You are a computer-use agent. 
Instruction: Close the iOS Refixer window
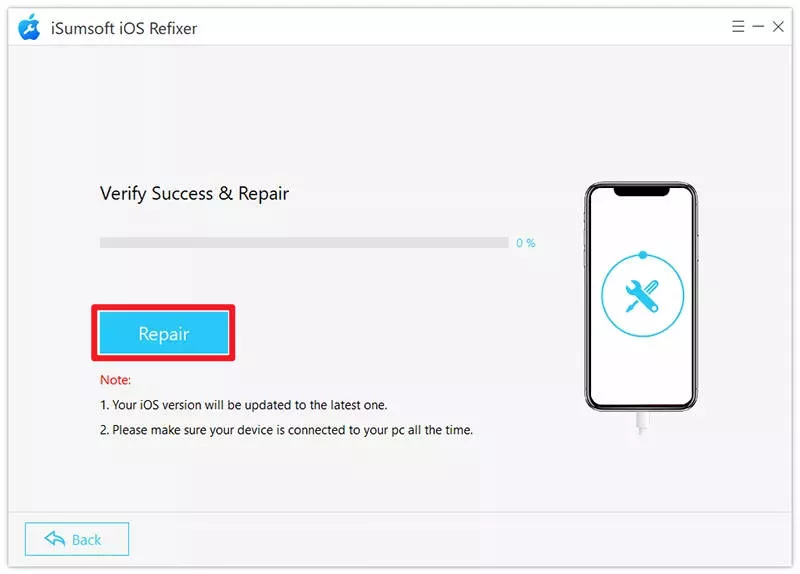778,27
